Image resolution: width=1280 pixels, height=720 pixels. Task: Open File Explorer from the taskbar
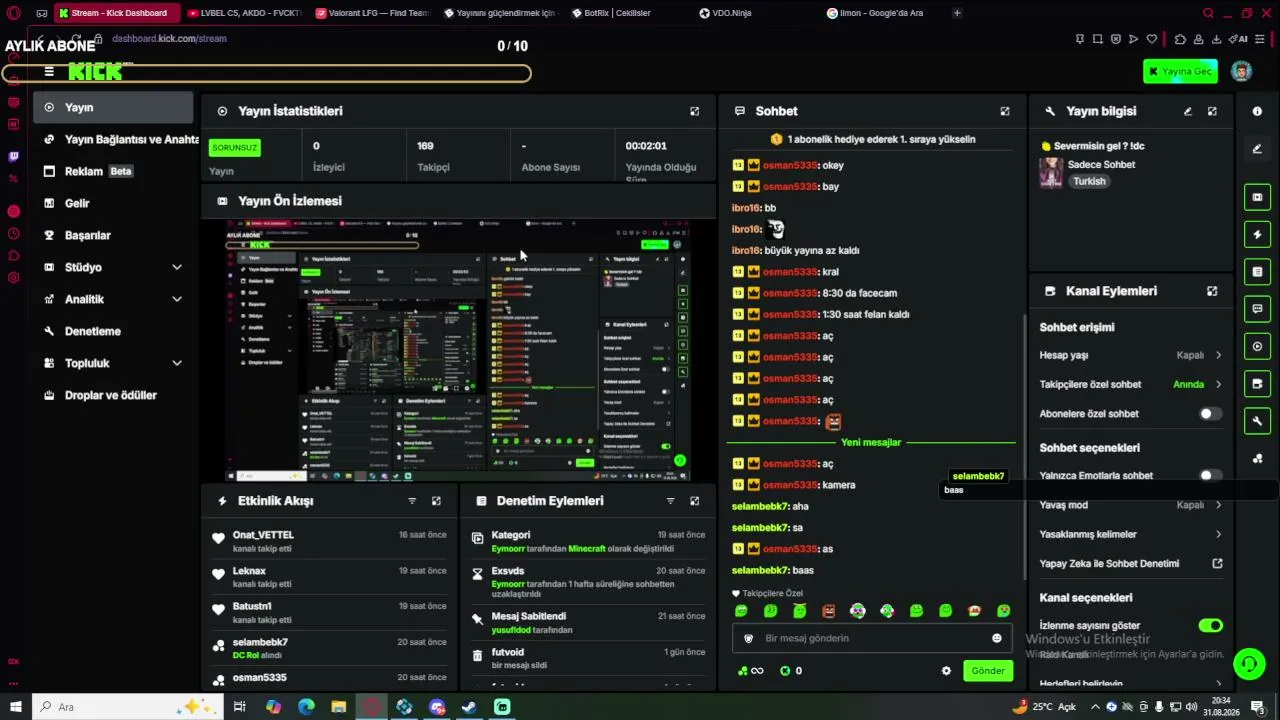tap(339, 707)
